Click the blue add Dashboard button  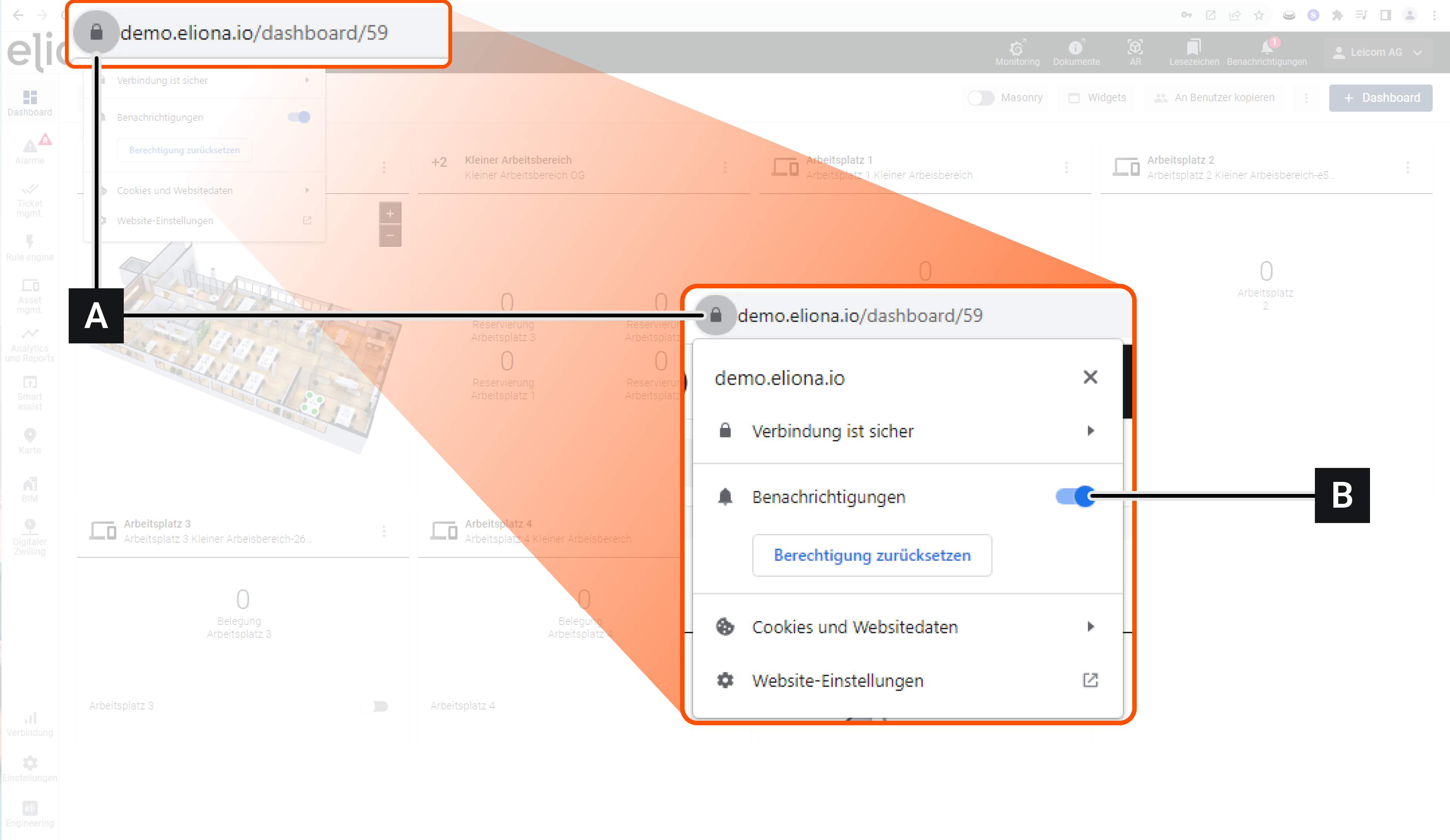click(1381, 98)
